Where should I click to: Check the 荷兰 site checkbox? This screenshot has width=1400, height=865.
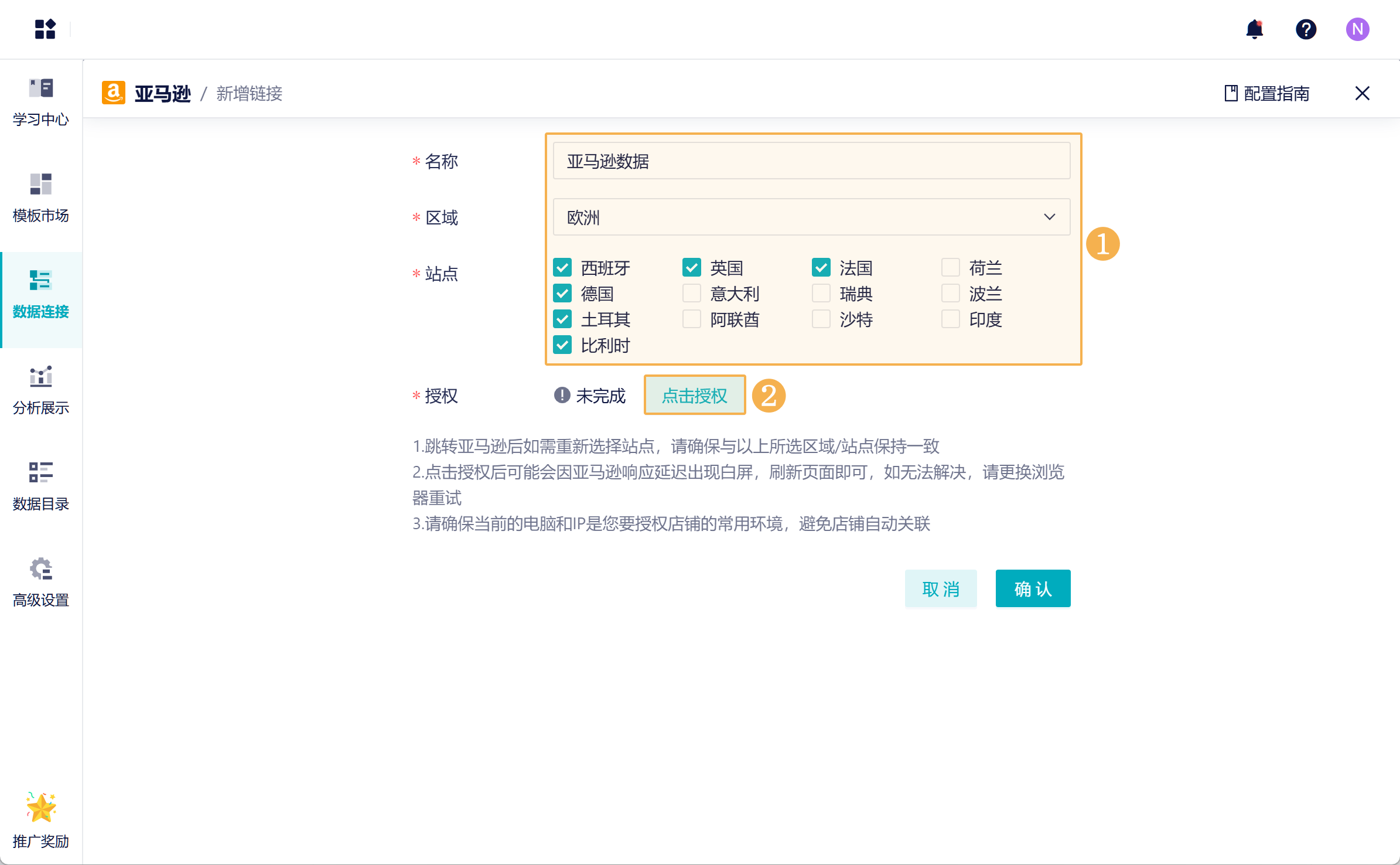951,268
